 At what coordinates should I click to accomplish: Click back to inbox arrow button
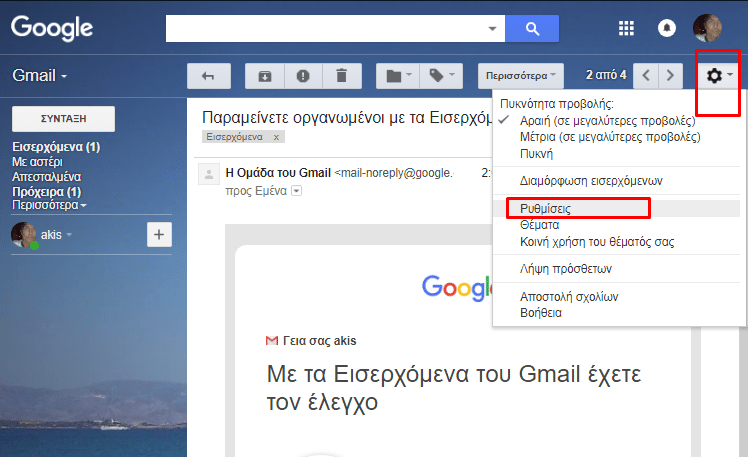209,76
